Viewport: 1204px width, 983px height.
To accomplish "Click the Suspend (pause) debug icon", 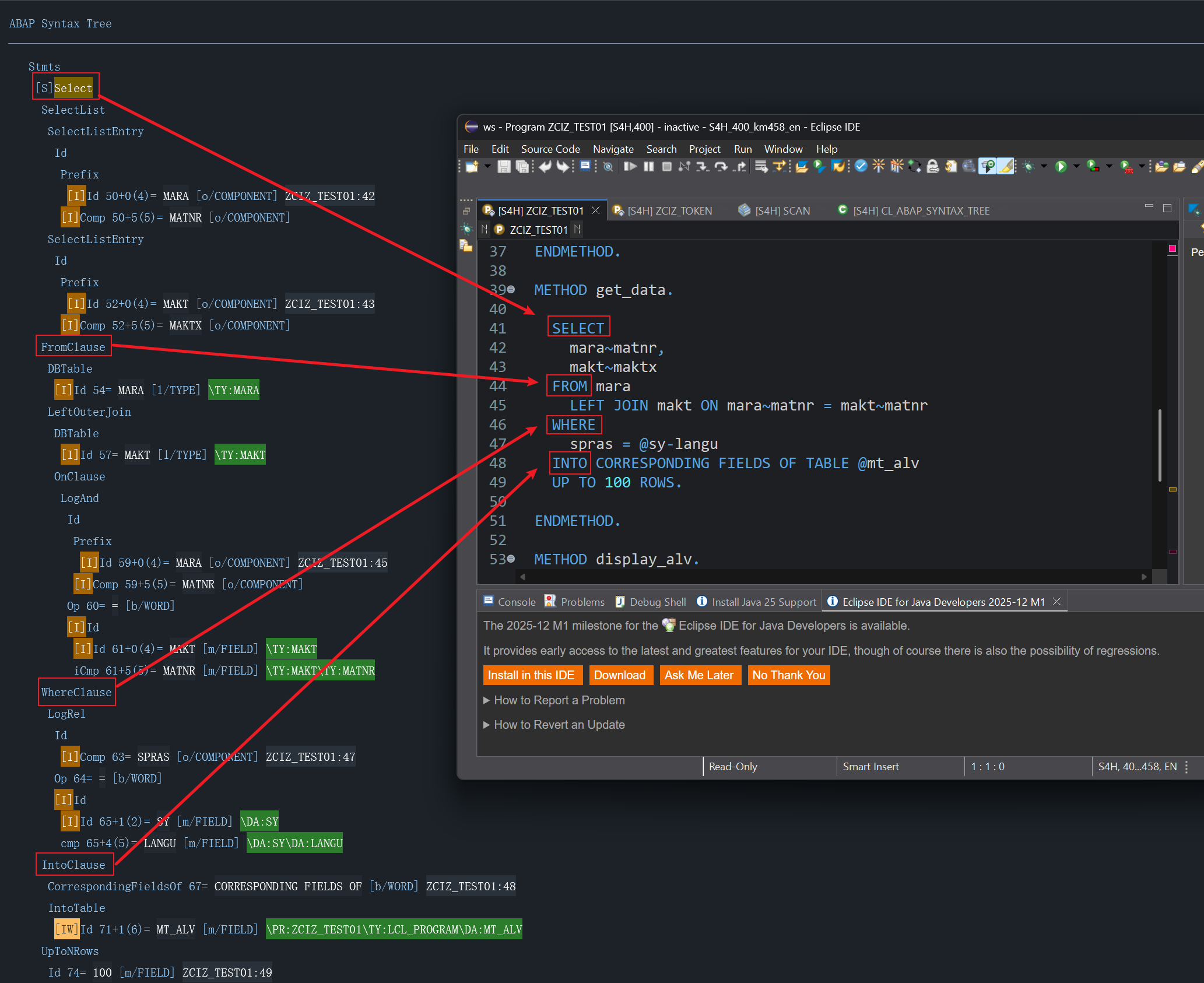I will pyautogui.click(x=648, y=167).
